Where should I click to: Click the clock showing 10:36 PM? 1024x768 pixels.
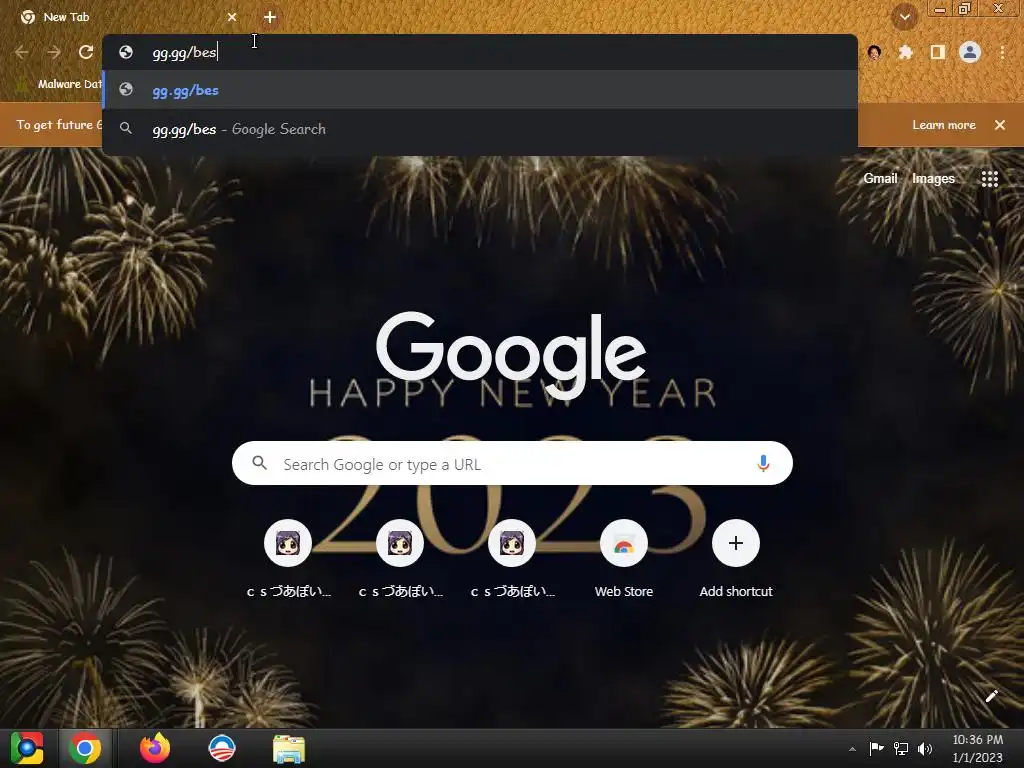pyautogui.click(x=977, y=748)
